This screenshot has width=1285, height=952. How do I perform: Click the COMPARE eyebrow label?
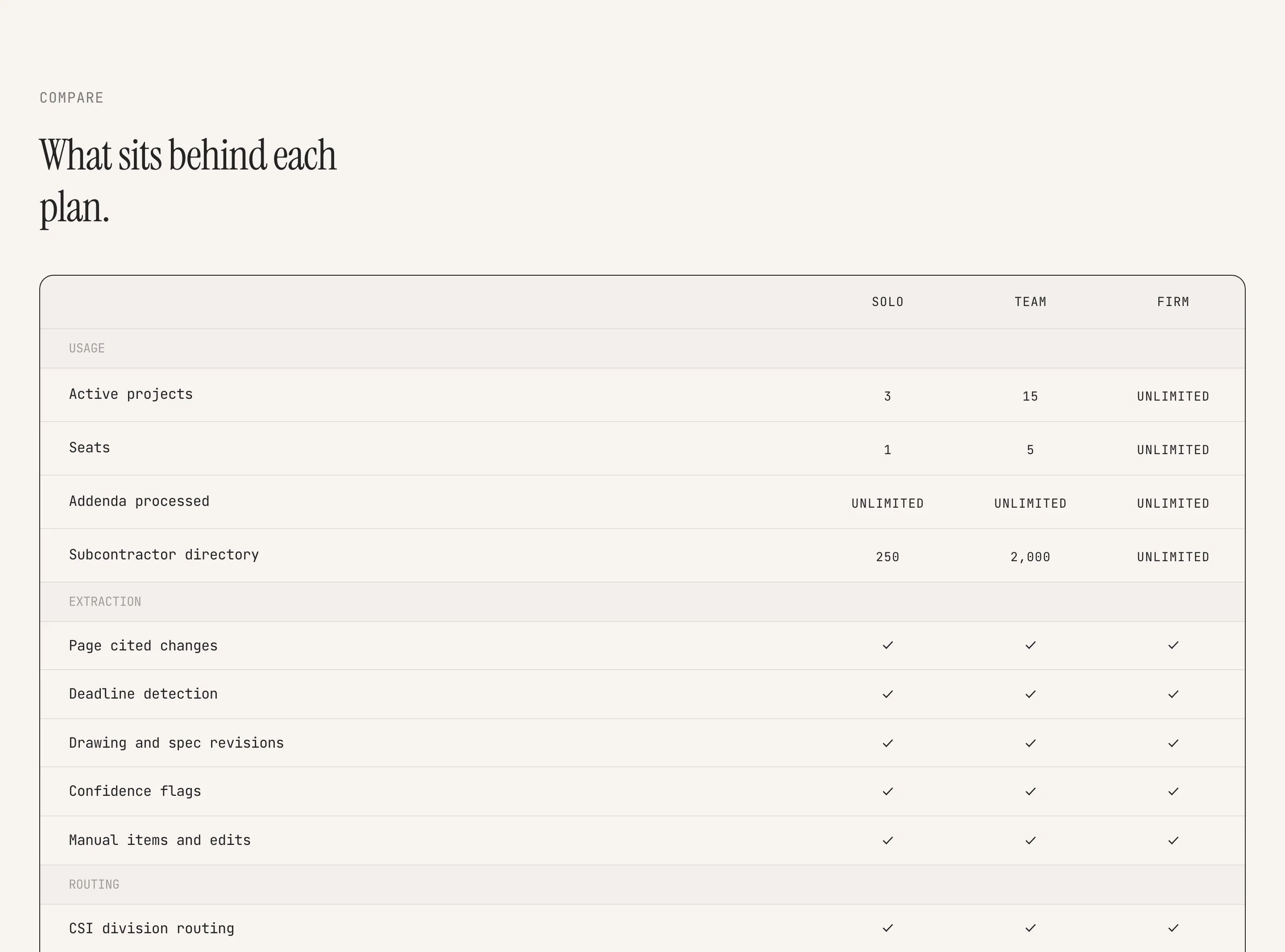tap(71, 98)
